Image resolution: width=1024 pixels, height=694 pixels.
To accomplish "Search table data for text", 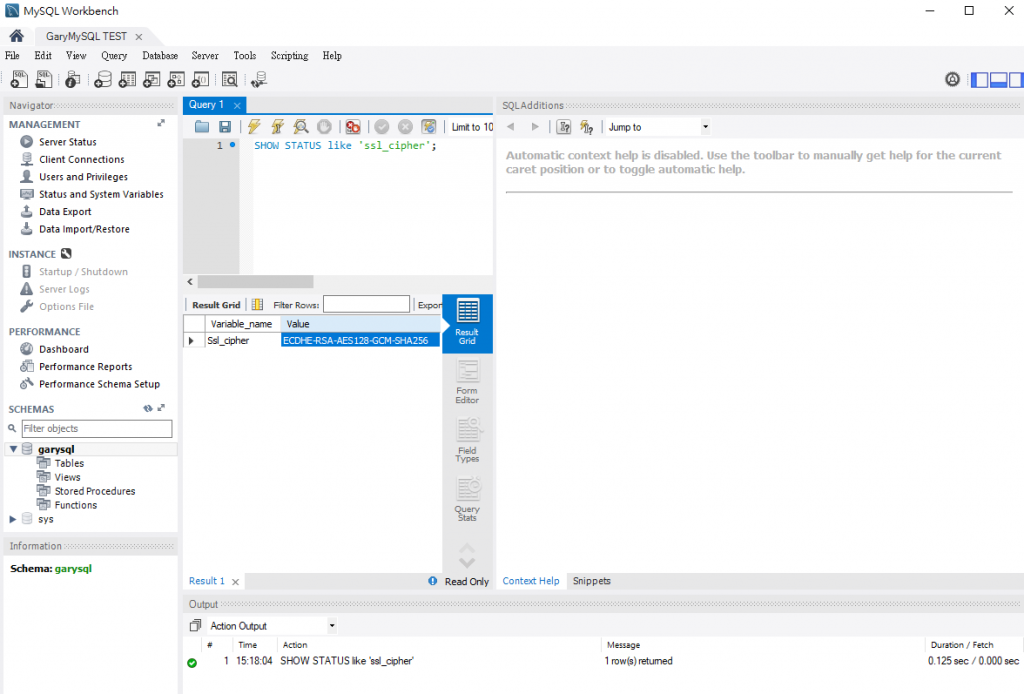I will pos(229,80).
